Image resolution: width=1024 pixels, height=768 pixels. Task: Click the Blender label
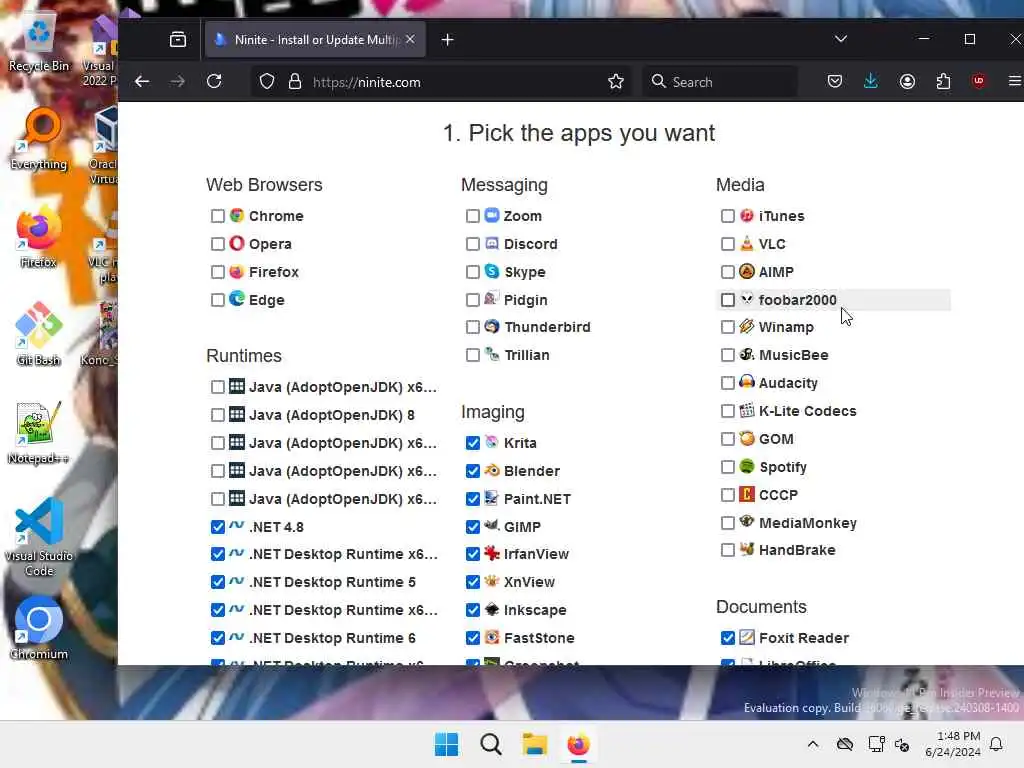pyautogui.click(x=532, y=471)
